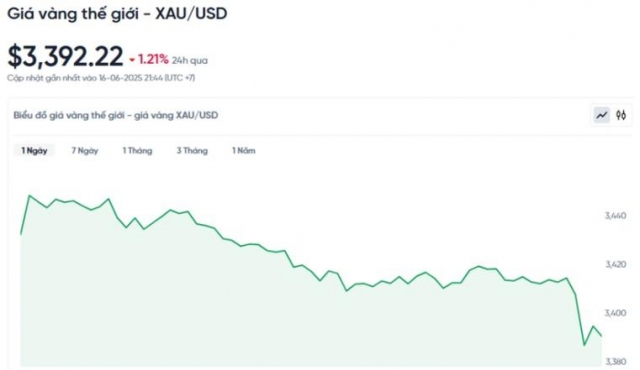
Task: Select the 7 Ngày time range
Action: (x=85, y=151)
